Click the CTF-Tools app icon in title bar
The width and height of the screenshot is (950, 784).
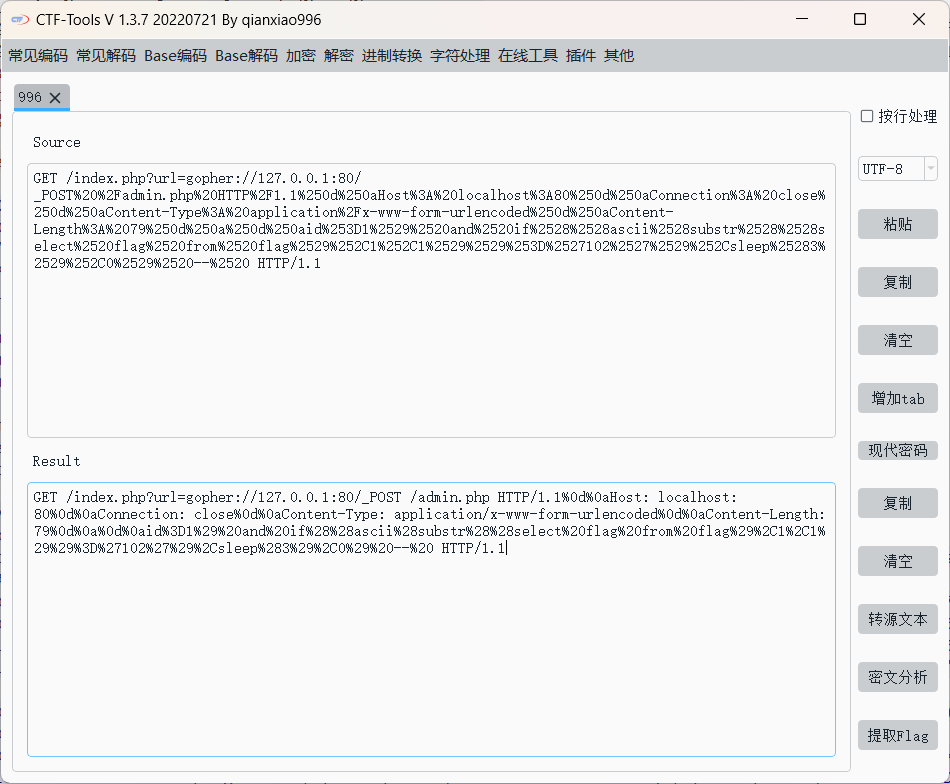coord(20,20)
